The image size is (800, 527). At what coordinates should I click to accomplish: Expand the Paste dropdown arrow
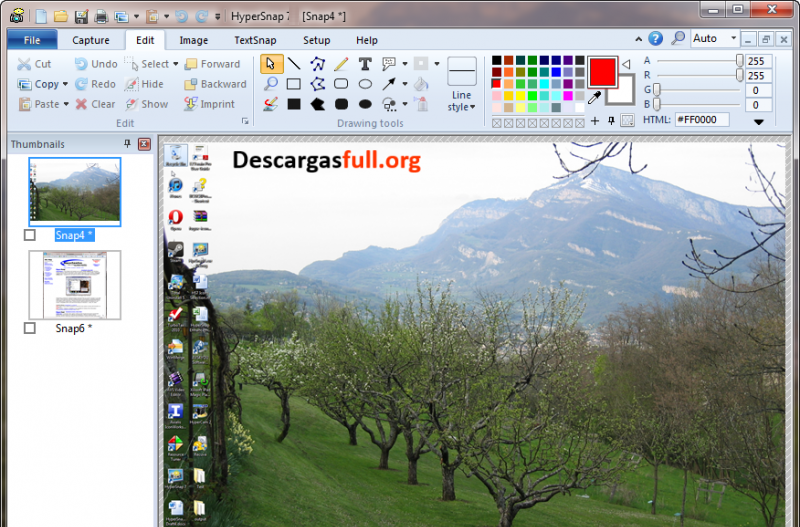pos(66,104)
